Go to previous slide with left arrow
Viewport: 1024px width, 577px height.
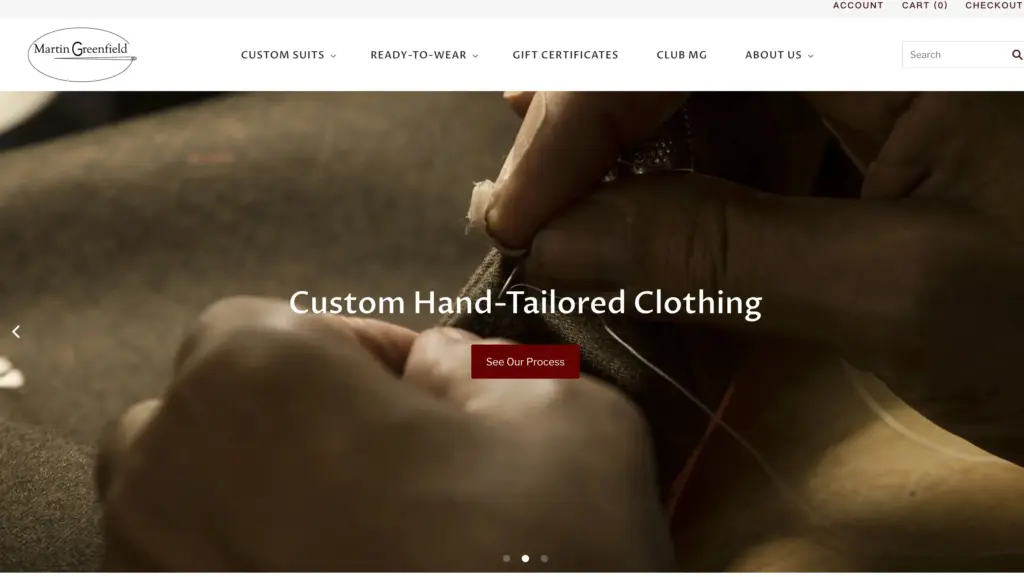[16, 332]
